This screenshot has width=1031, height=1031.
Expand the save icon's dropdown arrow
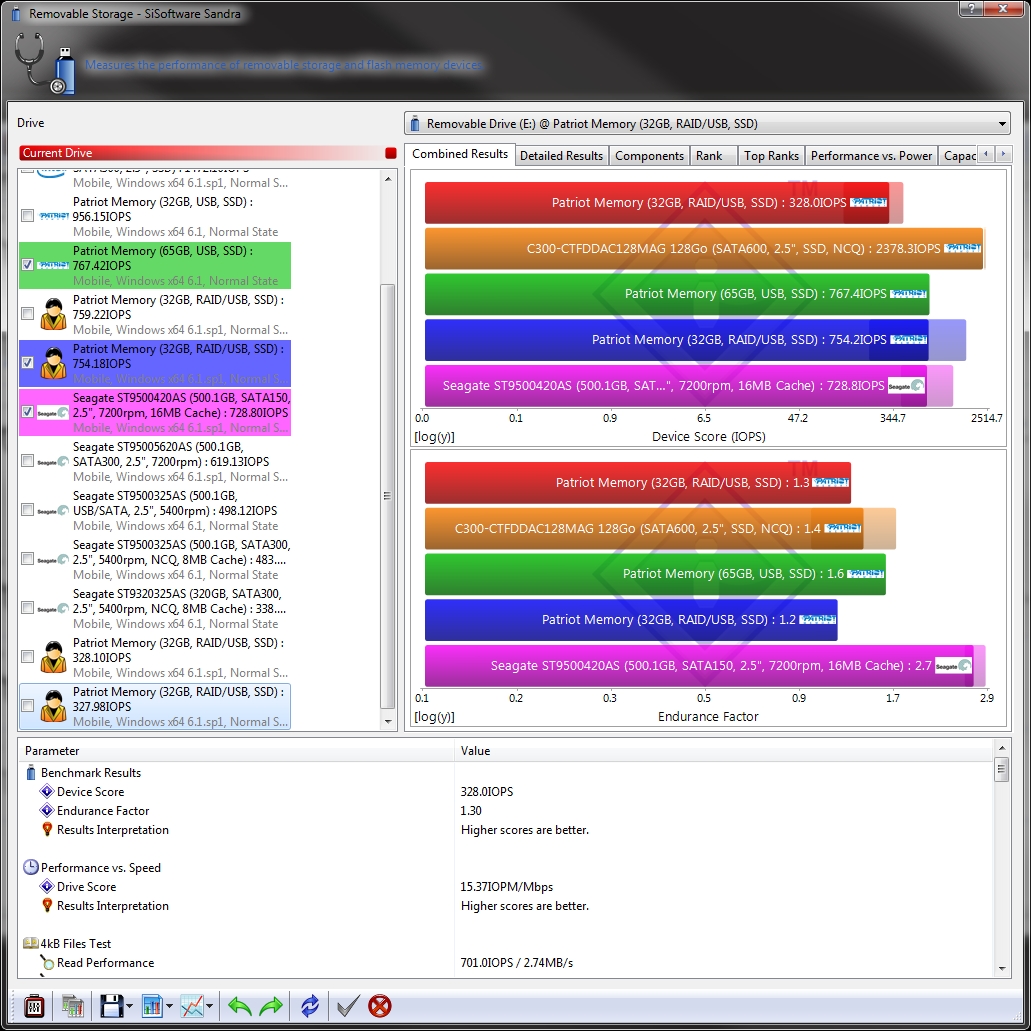pyautogui.click(x=129, y=1006)
